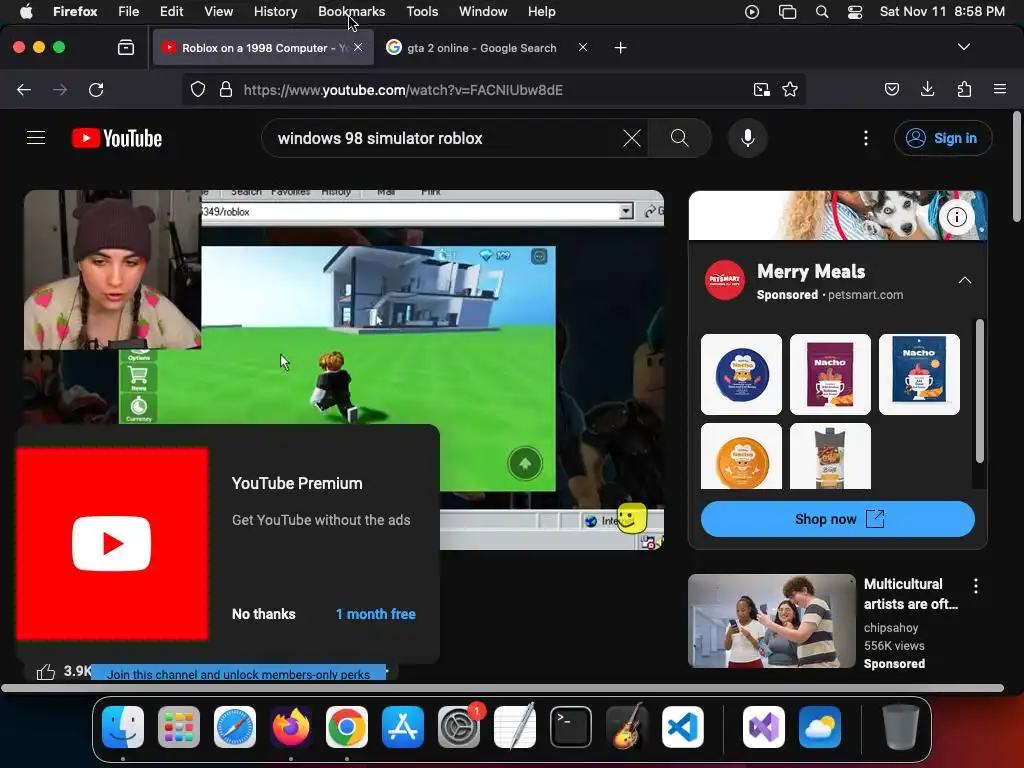Open the History menu
1024x768 pixels.
275,12
